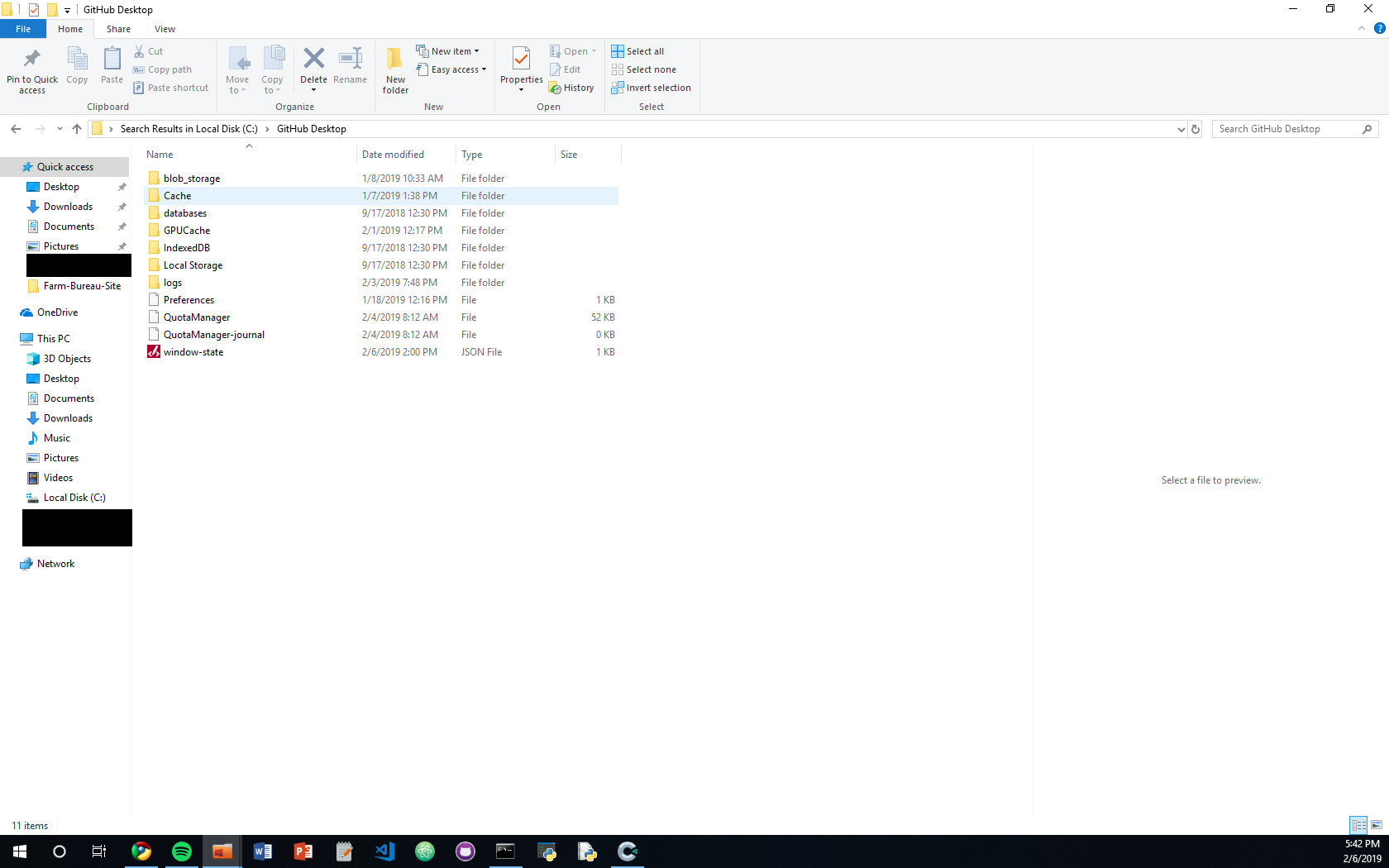This screenshot has height=868, width=1389.
Task: Click Search Results in Local Disk breadcrumb
Action: click(189, 129)
